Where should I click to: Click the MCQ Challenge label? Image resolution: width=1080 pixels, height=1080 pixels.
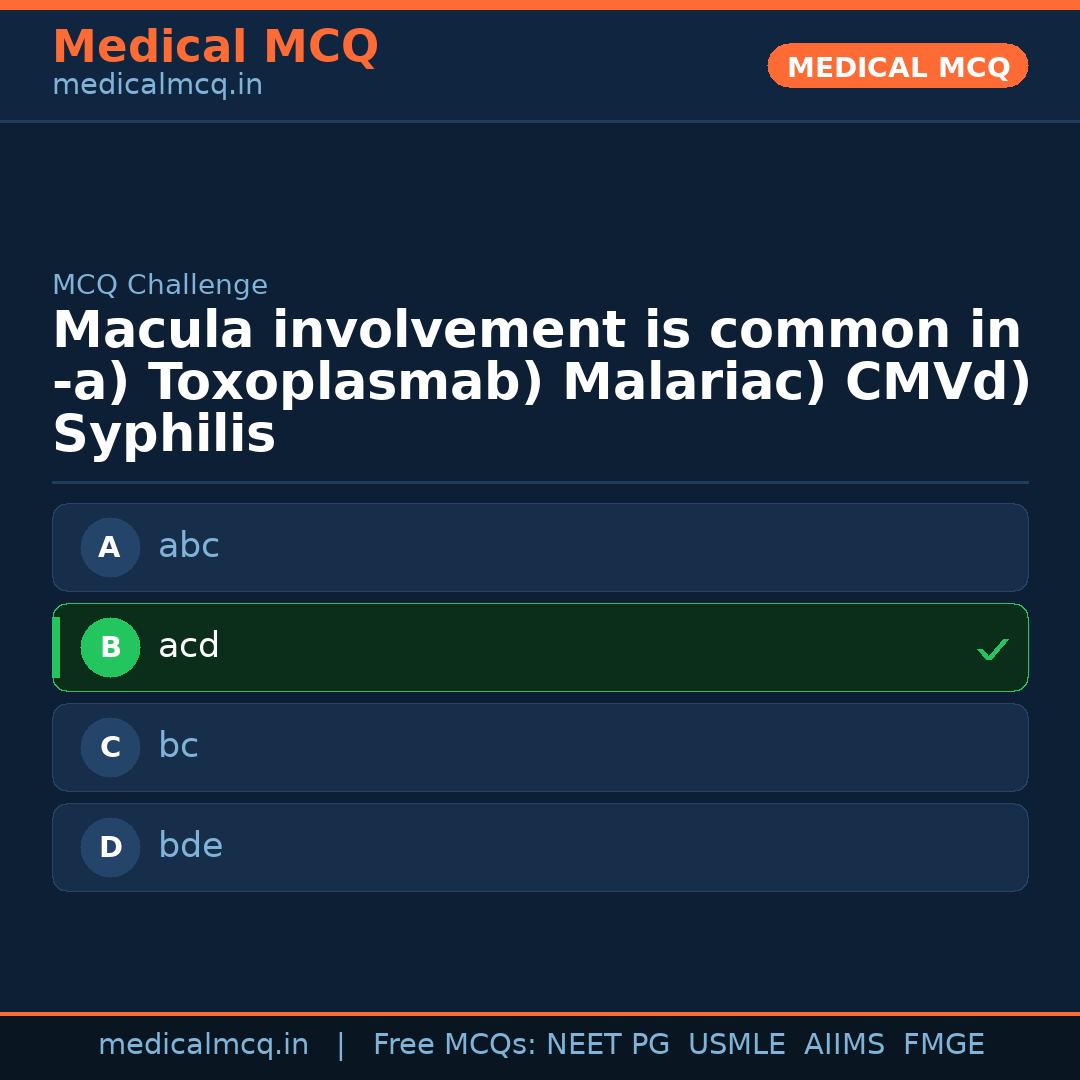160,285
